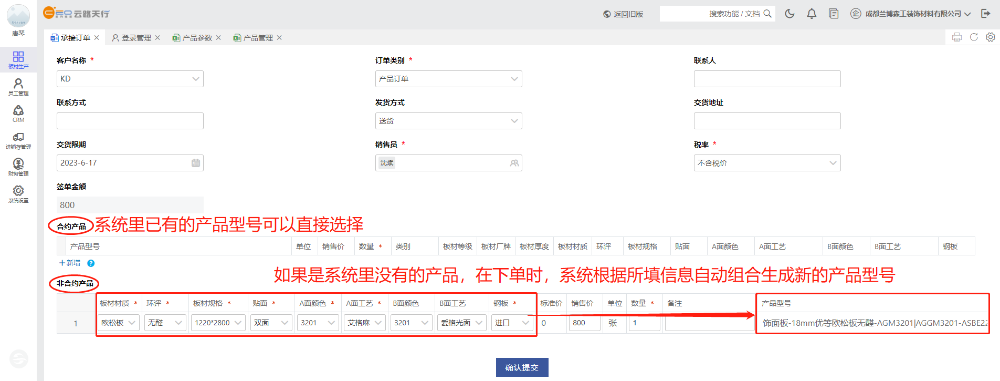The image size is (1000, 381).
Task: Open the document notes icon in the header
Action: point(833,13)
